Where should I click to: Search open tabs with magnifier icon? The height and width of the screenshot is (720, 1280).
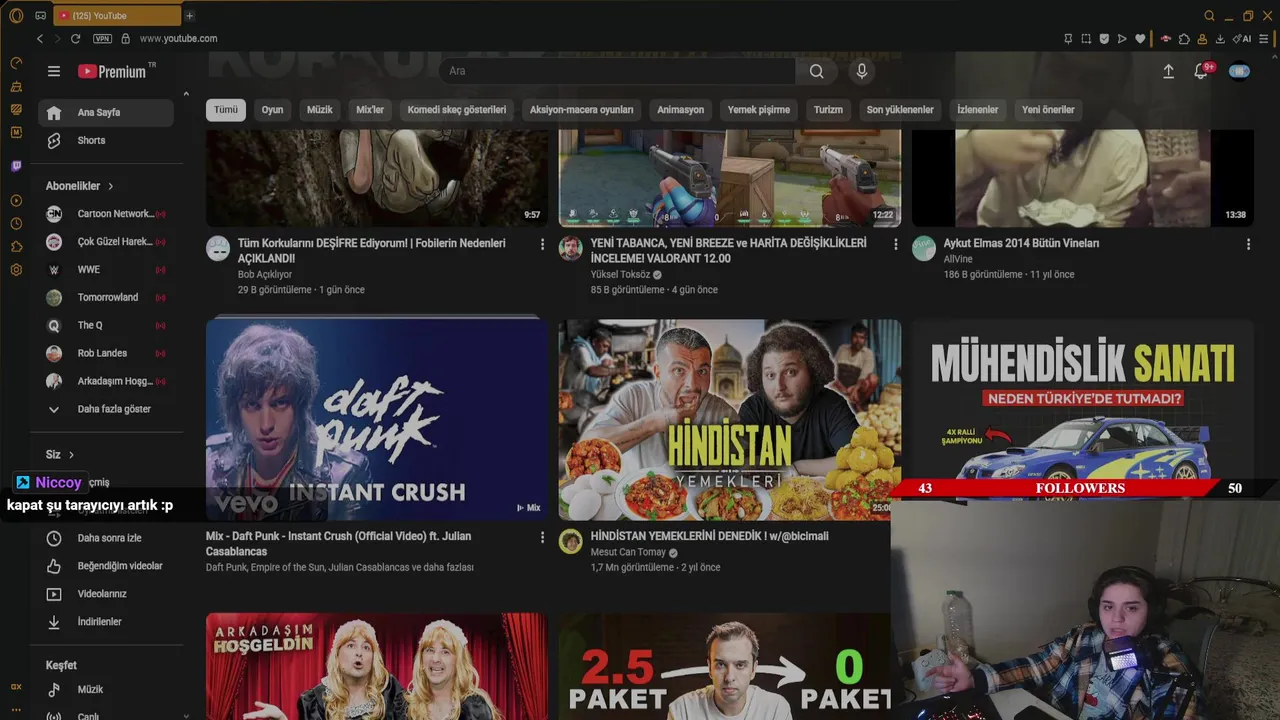1209,15
